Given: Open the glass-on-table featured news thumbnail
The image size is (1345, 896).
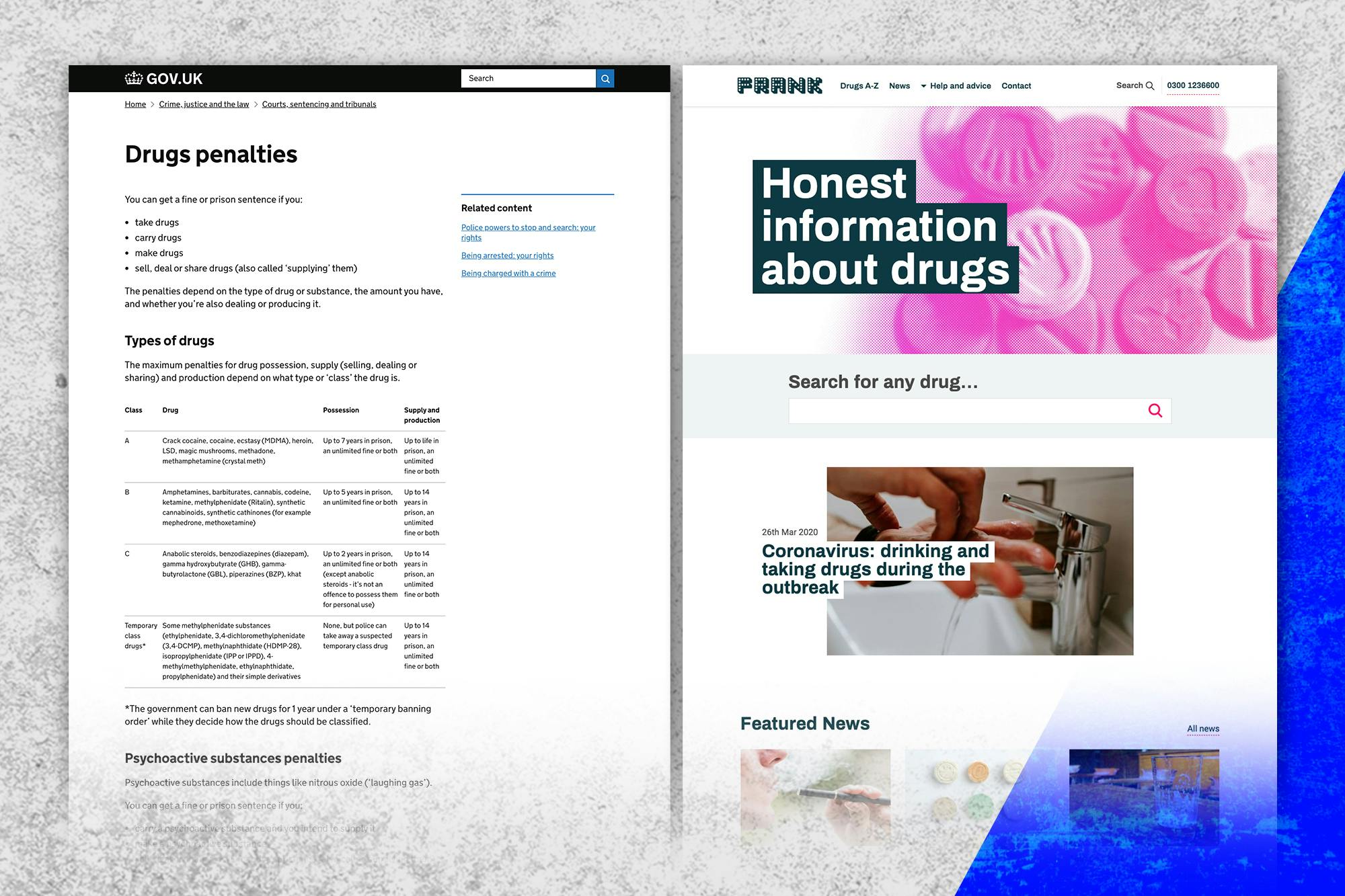Looking at the screenshot, I should point(1144,797).
